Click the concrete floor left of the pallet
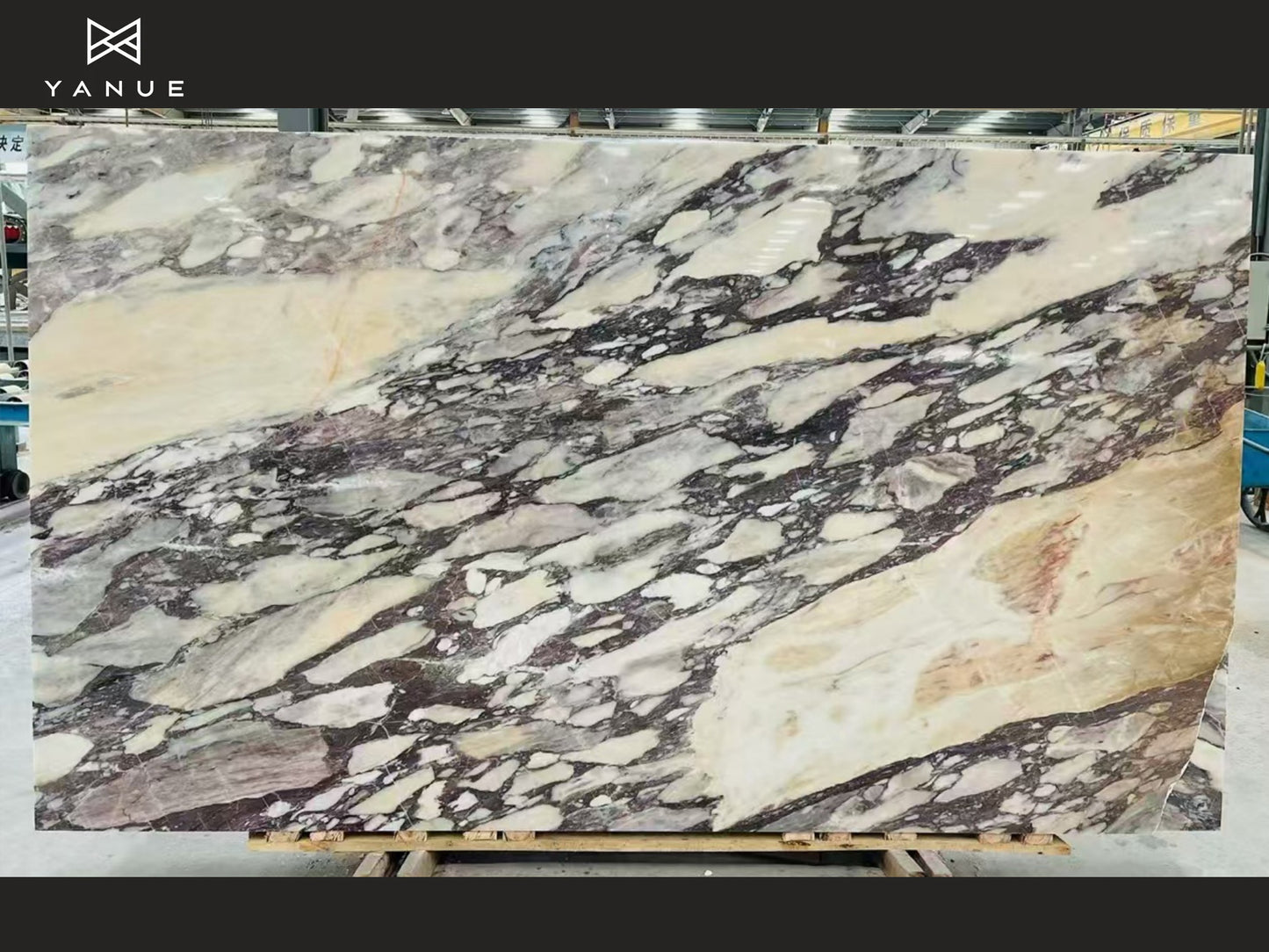The height and width of the screenshot is (952, 1269). pos(132,856)
